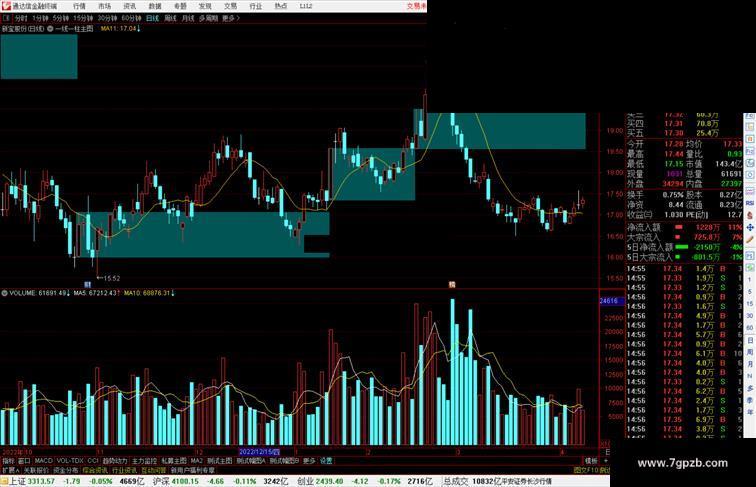The height and width of the screenshot is (487, 756).
Task: Click the 创业 index 2439.40 in status bar
Action: tap(330, 481)
